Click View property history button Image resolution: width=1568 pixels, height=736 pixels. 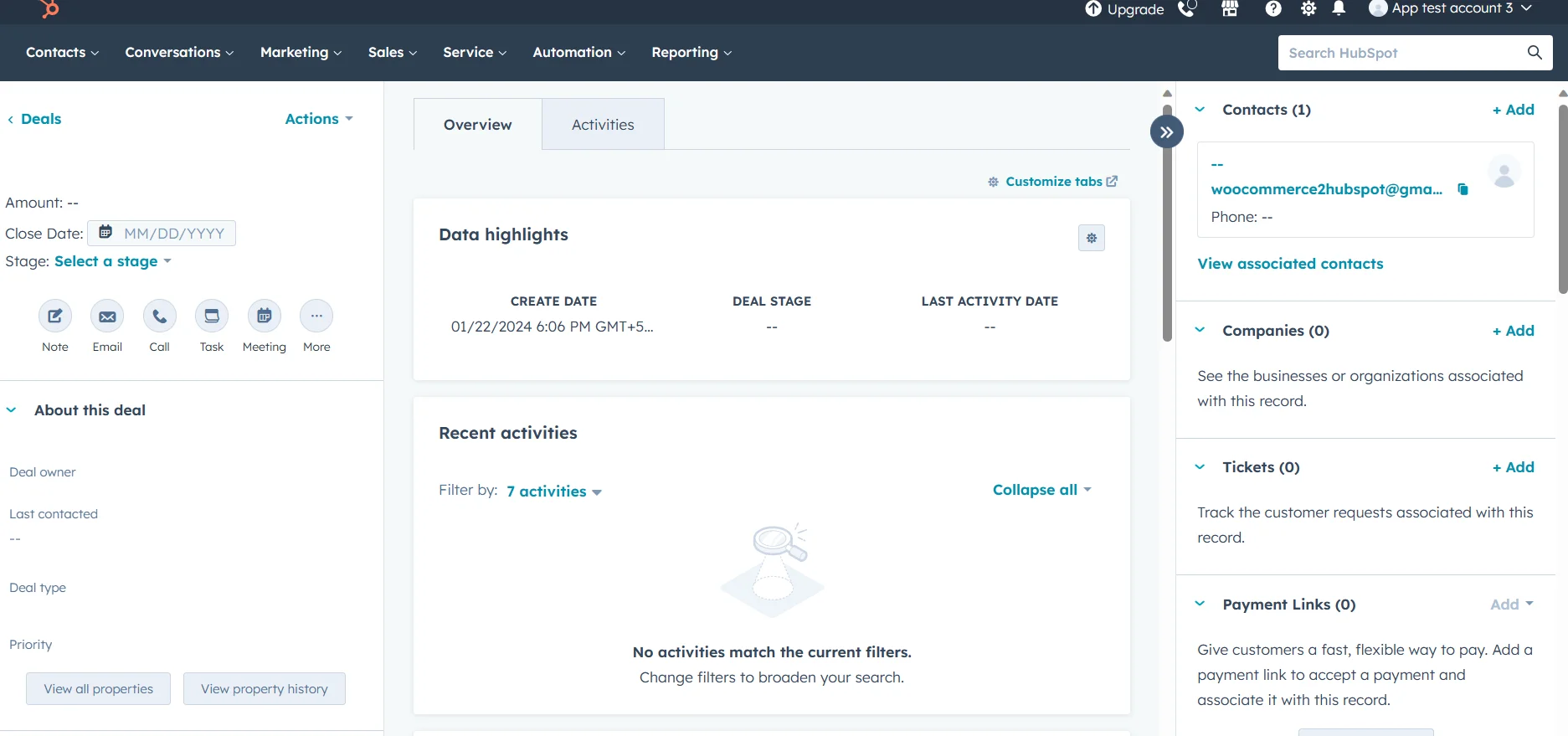(x=265, y=688)
